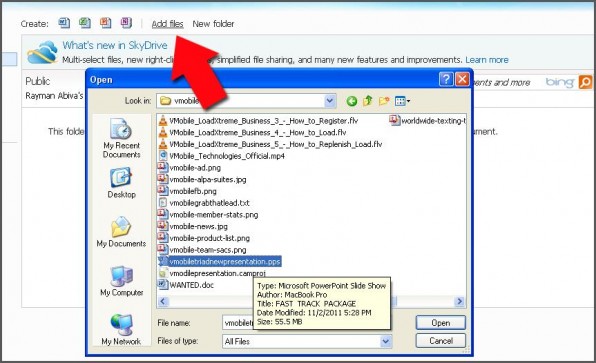Click the New folder link
The height and width of the screenshot is (363, 596).
tap(213, 24)
